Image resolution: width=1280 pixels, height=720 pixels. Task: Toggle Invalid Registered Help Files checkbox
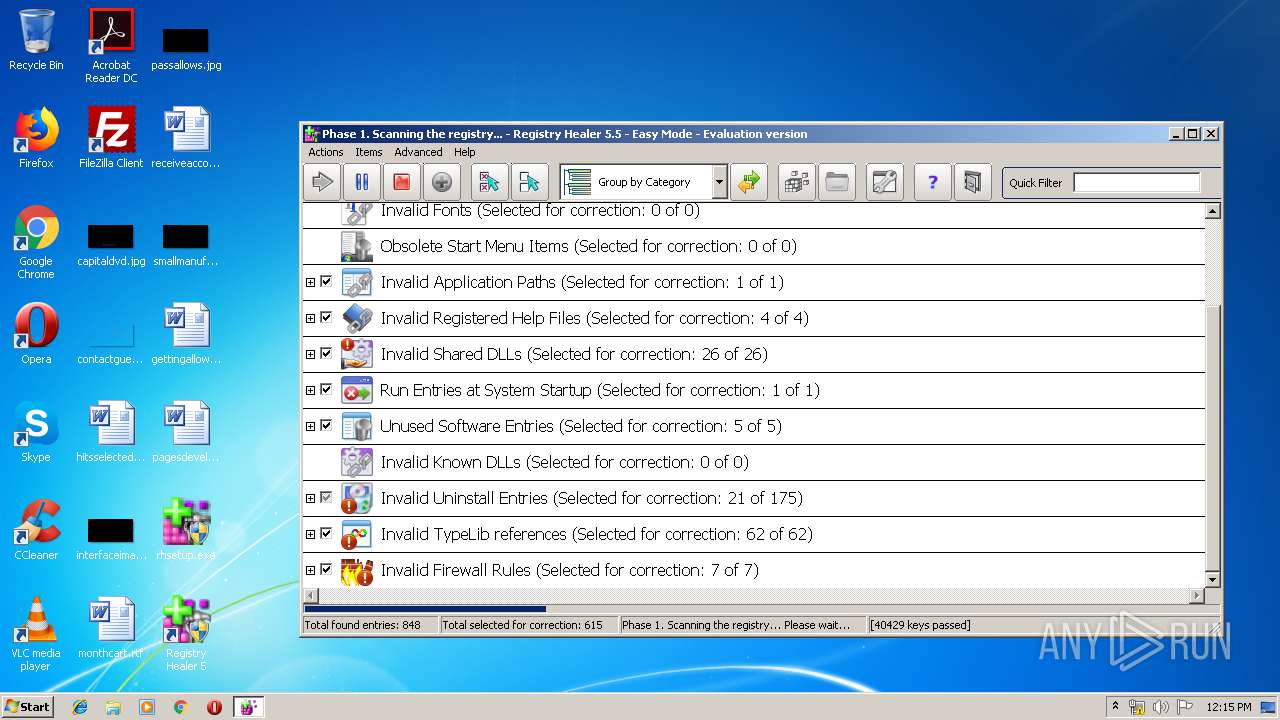pyautogui.click(x=326, y=318)
